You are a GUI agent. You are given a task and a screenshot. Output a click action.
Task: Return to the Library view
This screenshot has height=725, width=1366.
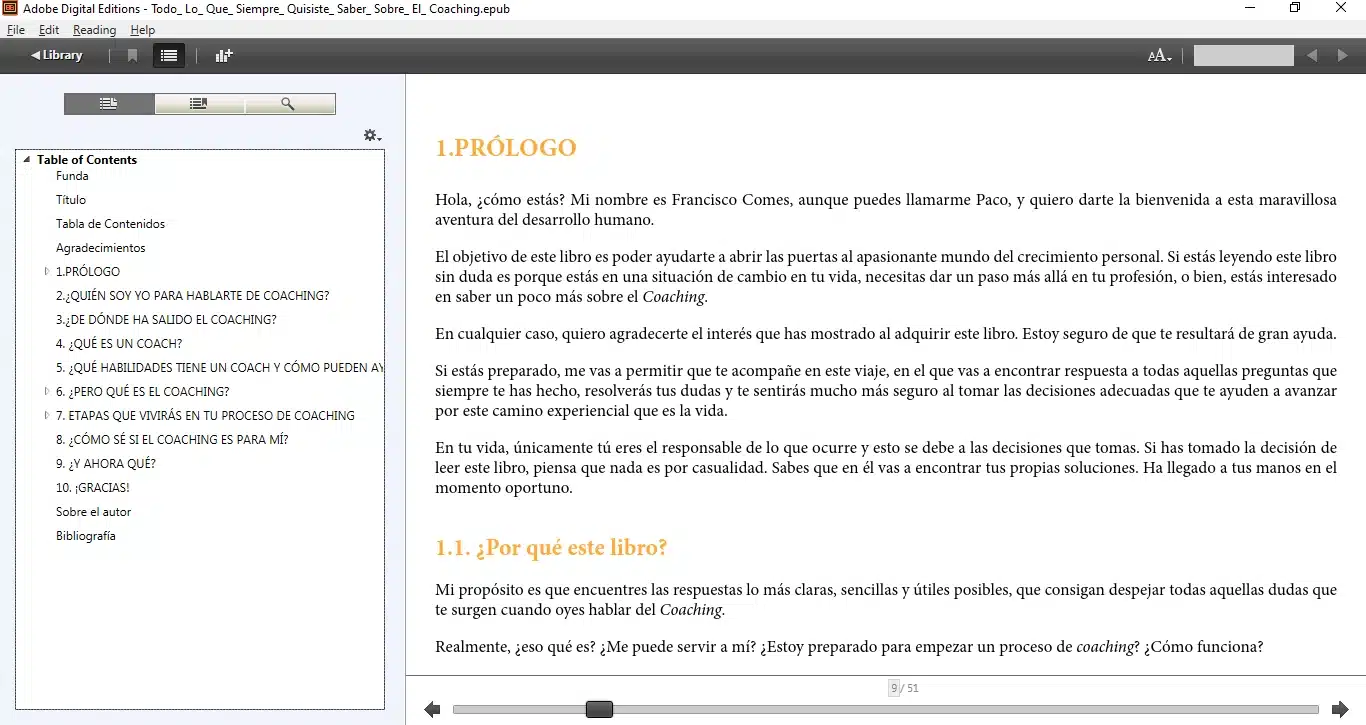57,55
